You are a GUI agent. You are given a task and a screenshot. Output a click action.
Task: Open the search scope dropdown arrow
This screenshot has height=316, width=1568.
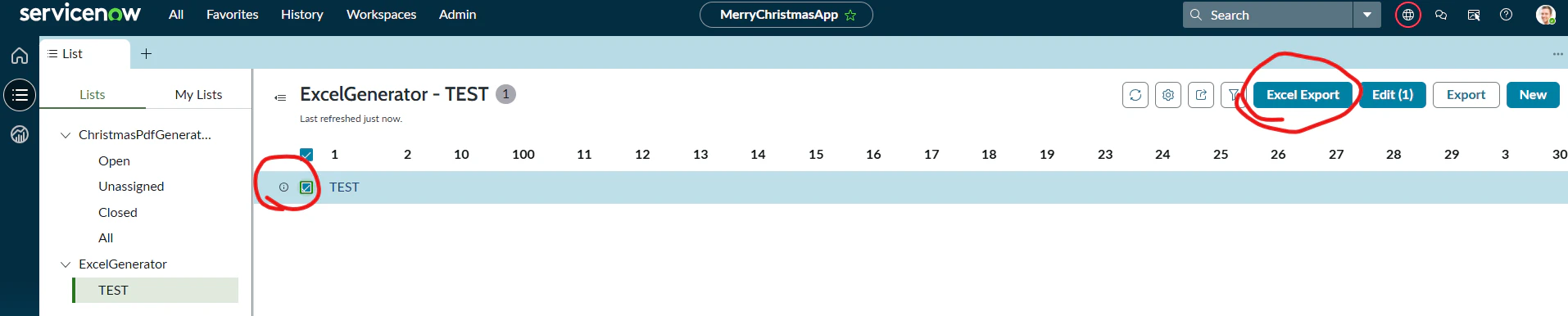tap(1367, 15)
